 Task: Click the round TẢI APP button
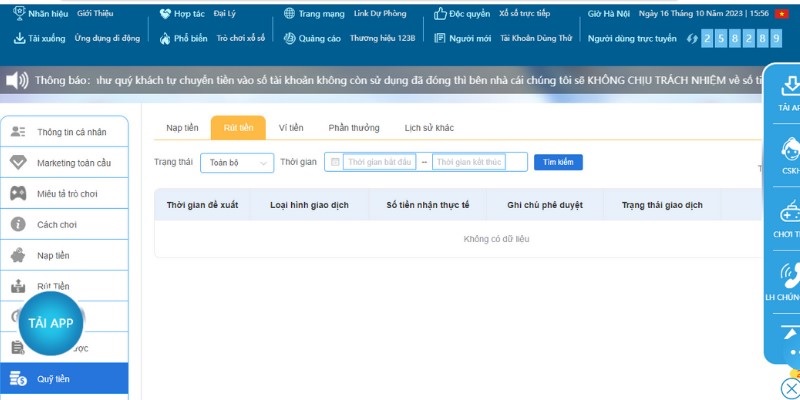tap(51, 322)
